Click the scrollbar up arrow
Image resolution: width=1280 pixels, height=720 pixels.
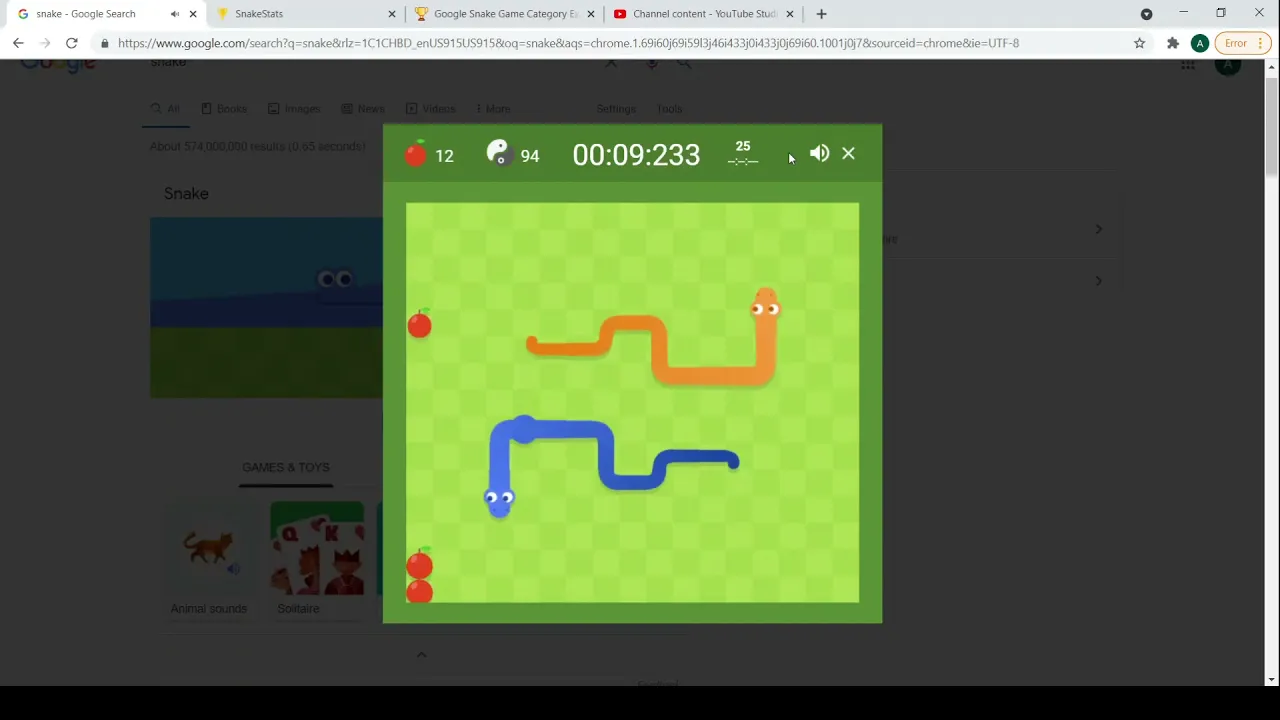point(1272,67)
